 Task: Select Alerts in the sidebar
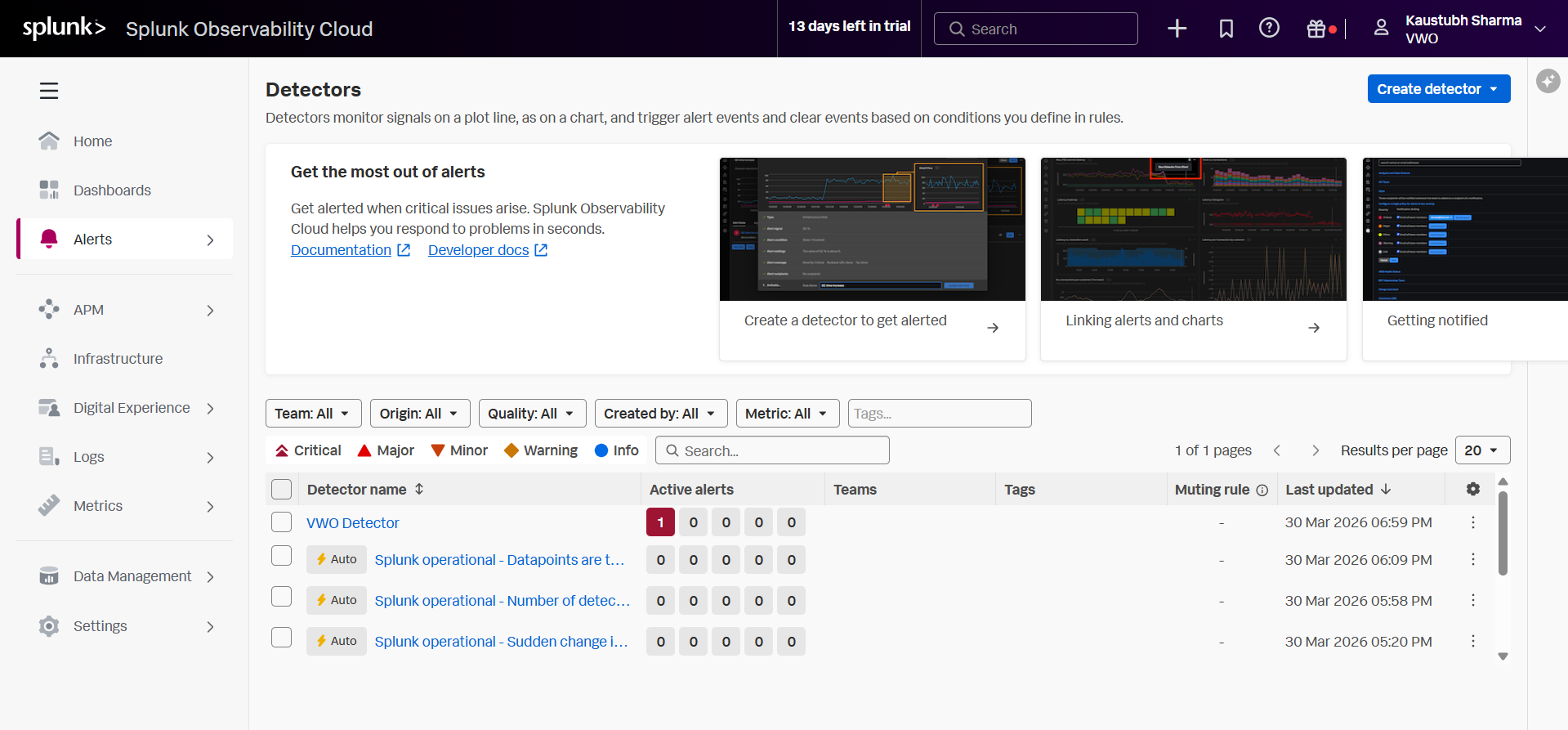tap(124, 240)
